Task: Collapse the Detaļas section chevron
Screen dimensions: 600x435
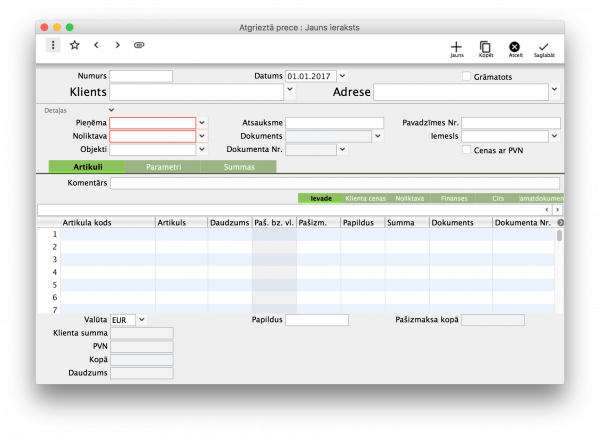Action: (x=111, y=109)
